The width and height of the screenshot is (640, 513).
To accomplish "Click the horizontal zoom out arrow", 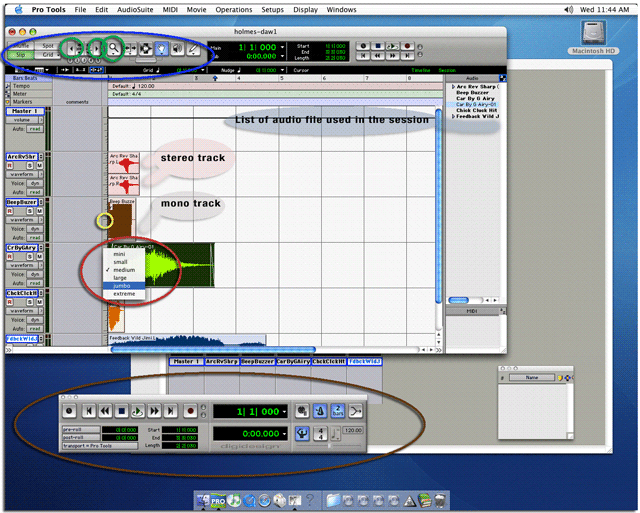I will coord(71,49).
